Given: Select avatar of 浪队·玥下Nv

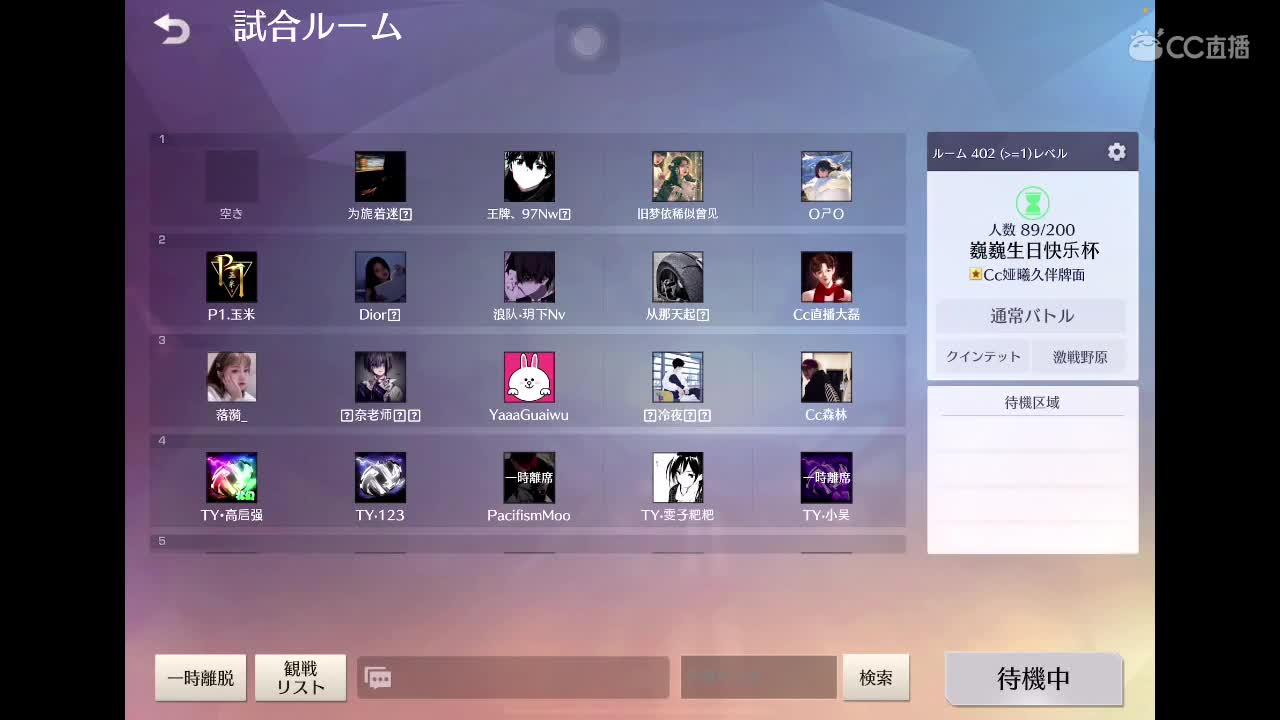Looking at the screenshot, I should click(x=529, y=277).
